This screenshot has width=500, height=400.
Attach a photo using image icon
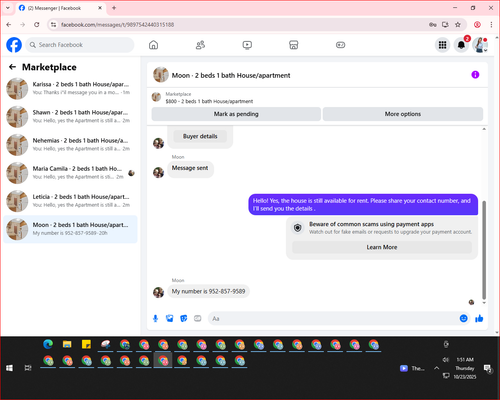coord(170,319)
